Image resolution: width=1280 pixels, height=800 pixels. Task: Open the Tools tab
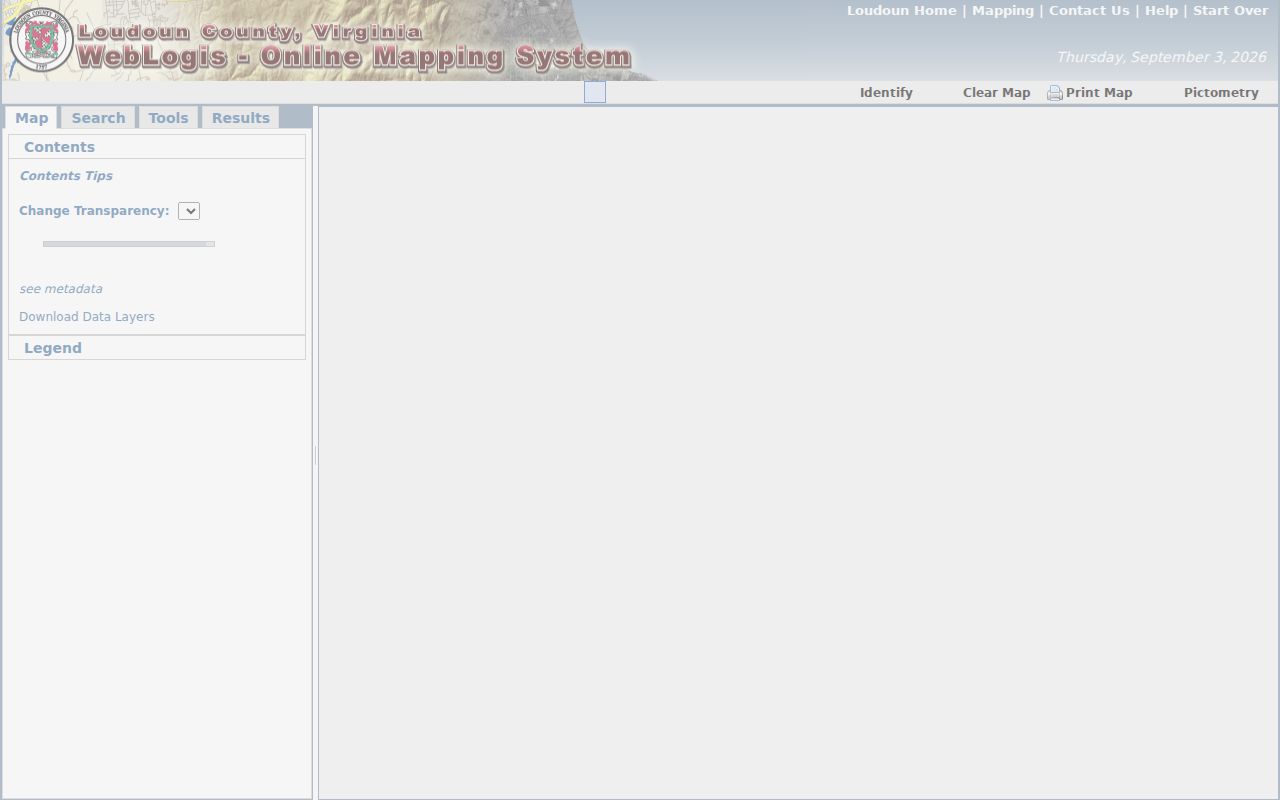coord(168,118)
